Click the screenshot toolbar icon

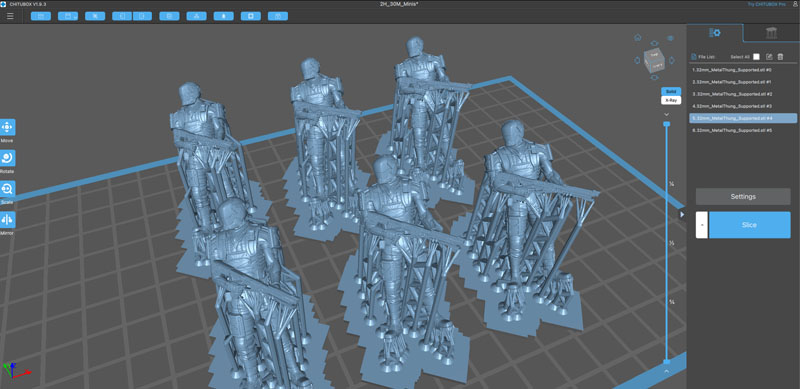[95, 16]
